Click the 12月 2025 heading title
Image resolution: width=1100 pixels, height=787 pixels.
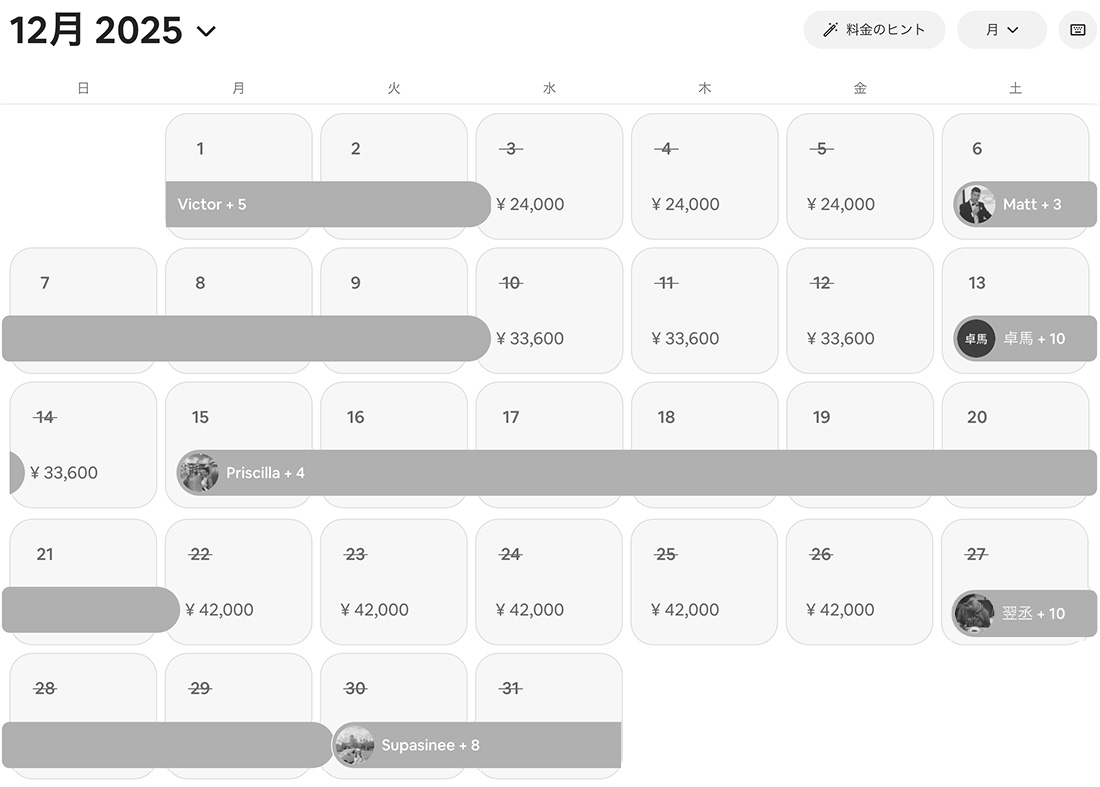coord(97,31)
